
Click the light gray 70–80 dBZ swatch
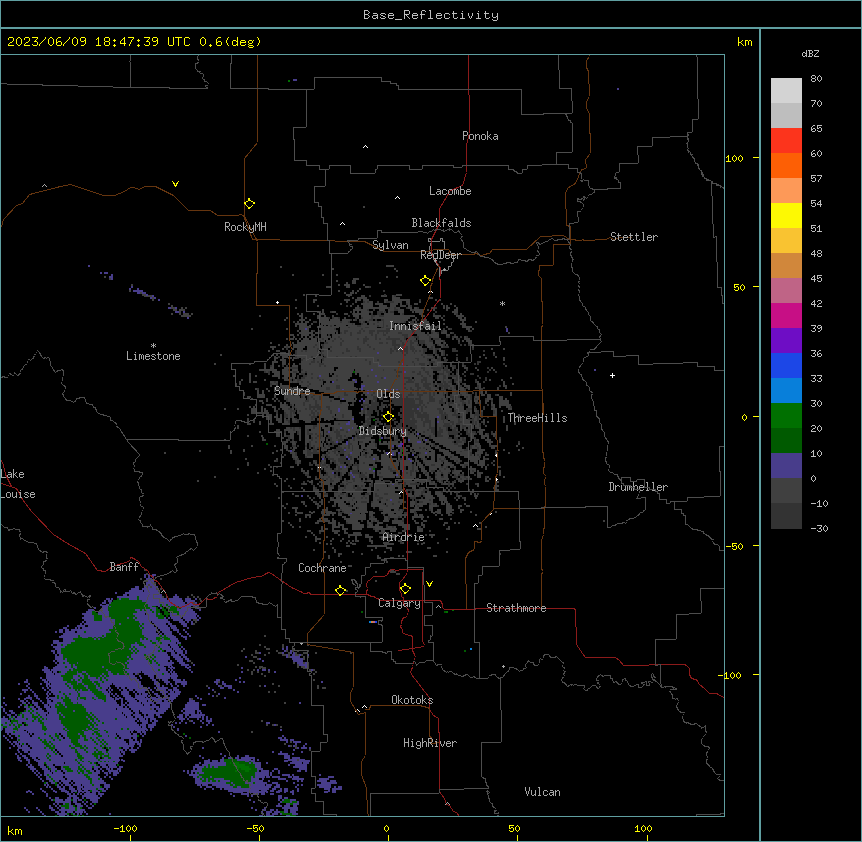pyautogui.click(x=786, y=91)
